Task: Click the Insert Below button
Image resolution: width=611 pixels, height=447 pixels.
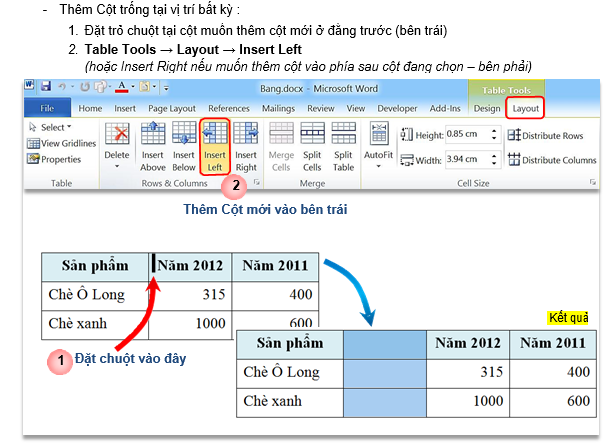Action: pos(184,145)
